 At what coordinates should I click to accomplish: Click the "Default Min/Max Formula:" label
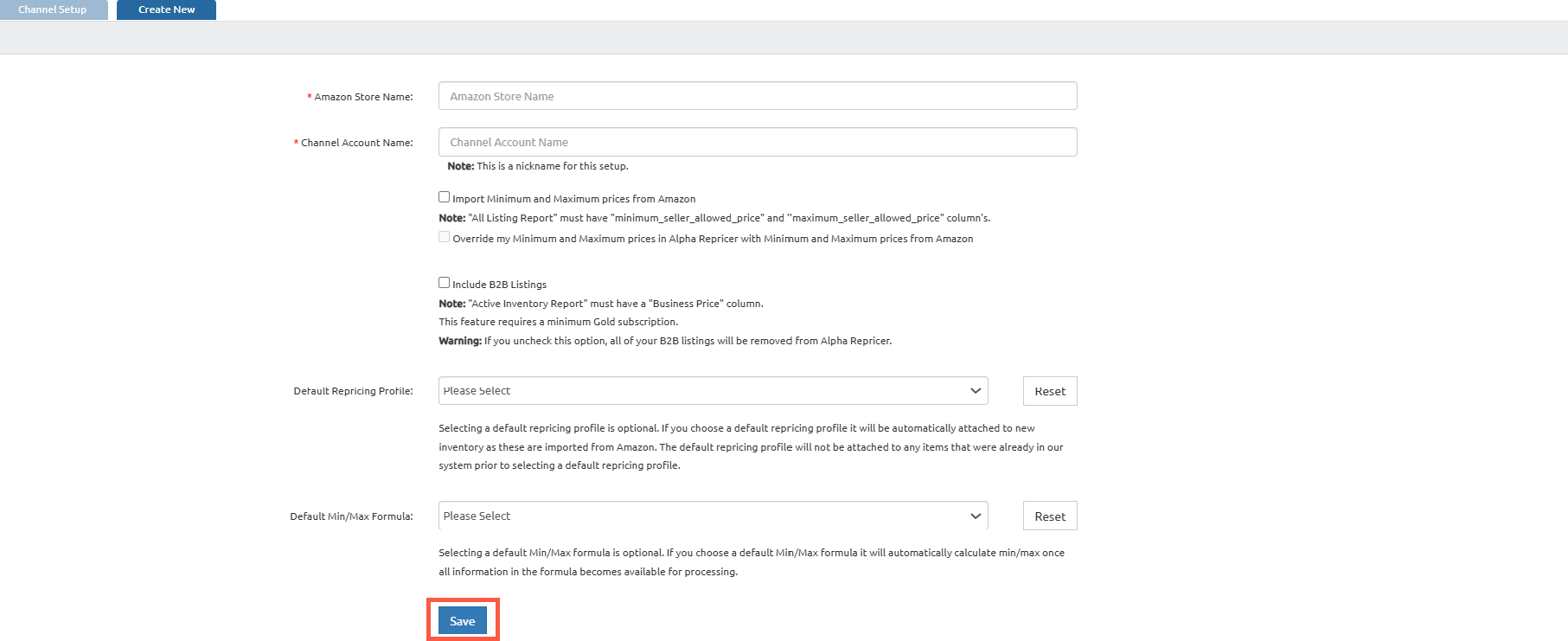coord(351,516)
